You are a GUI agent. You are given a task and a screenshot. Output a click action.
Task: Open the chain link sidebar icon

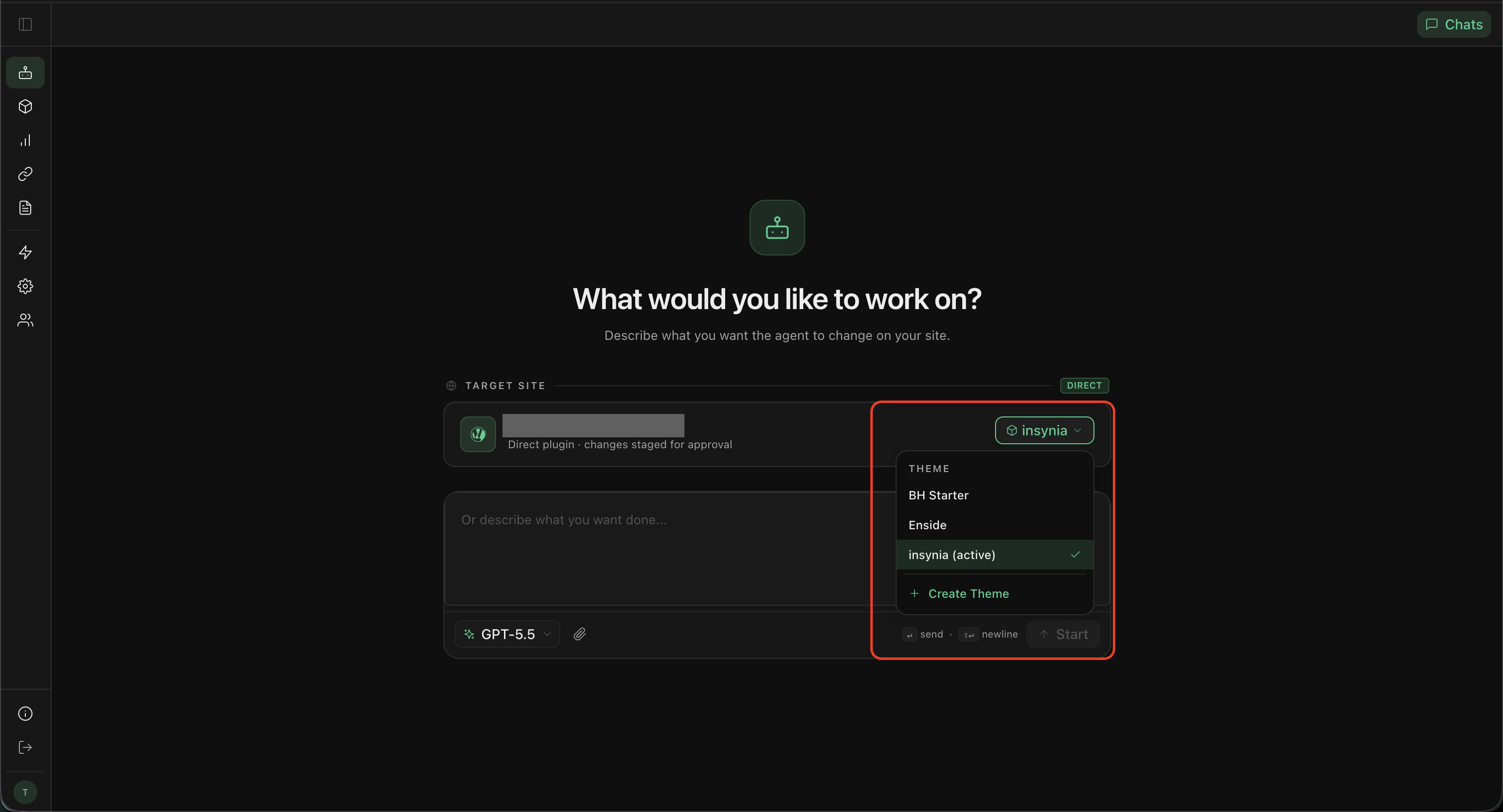[x=25, y=174]
